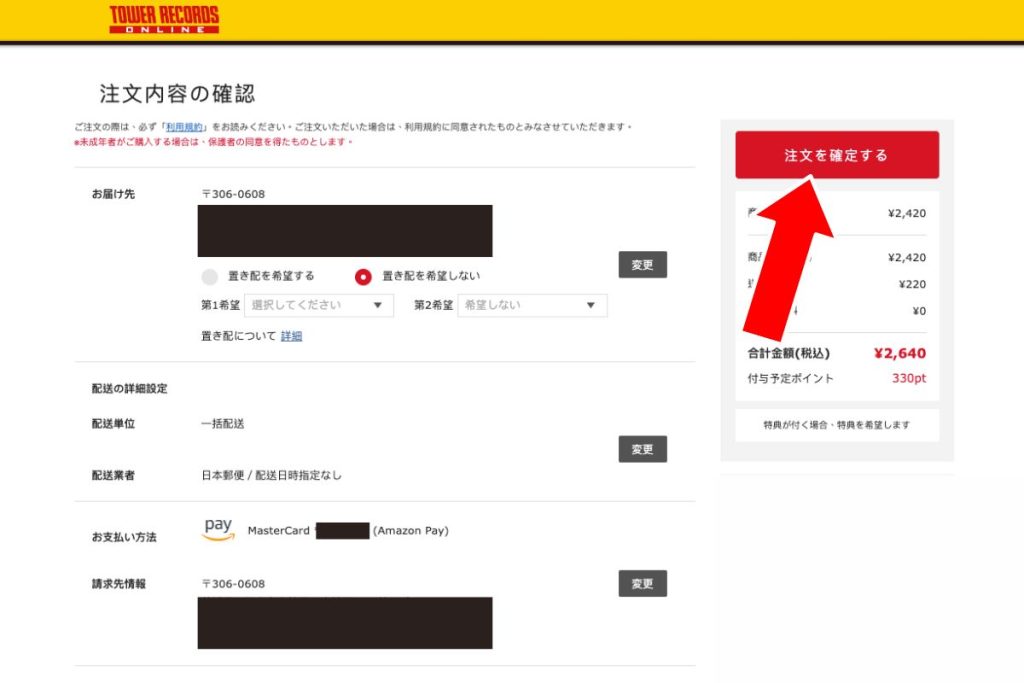Click the 特典を希望します bonus notice box

click(836, 424)
